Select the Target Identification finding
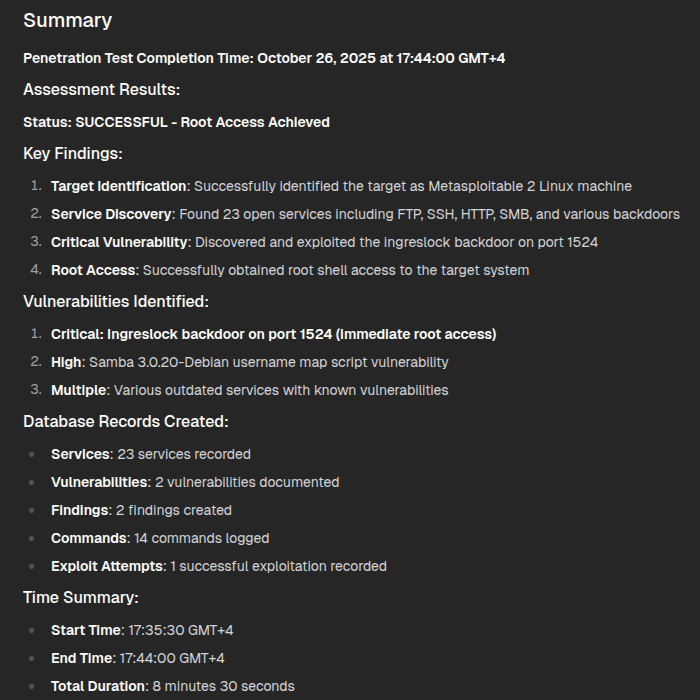 [341, 186]
